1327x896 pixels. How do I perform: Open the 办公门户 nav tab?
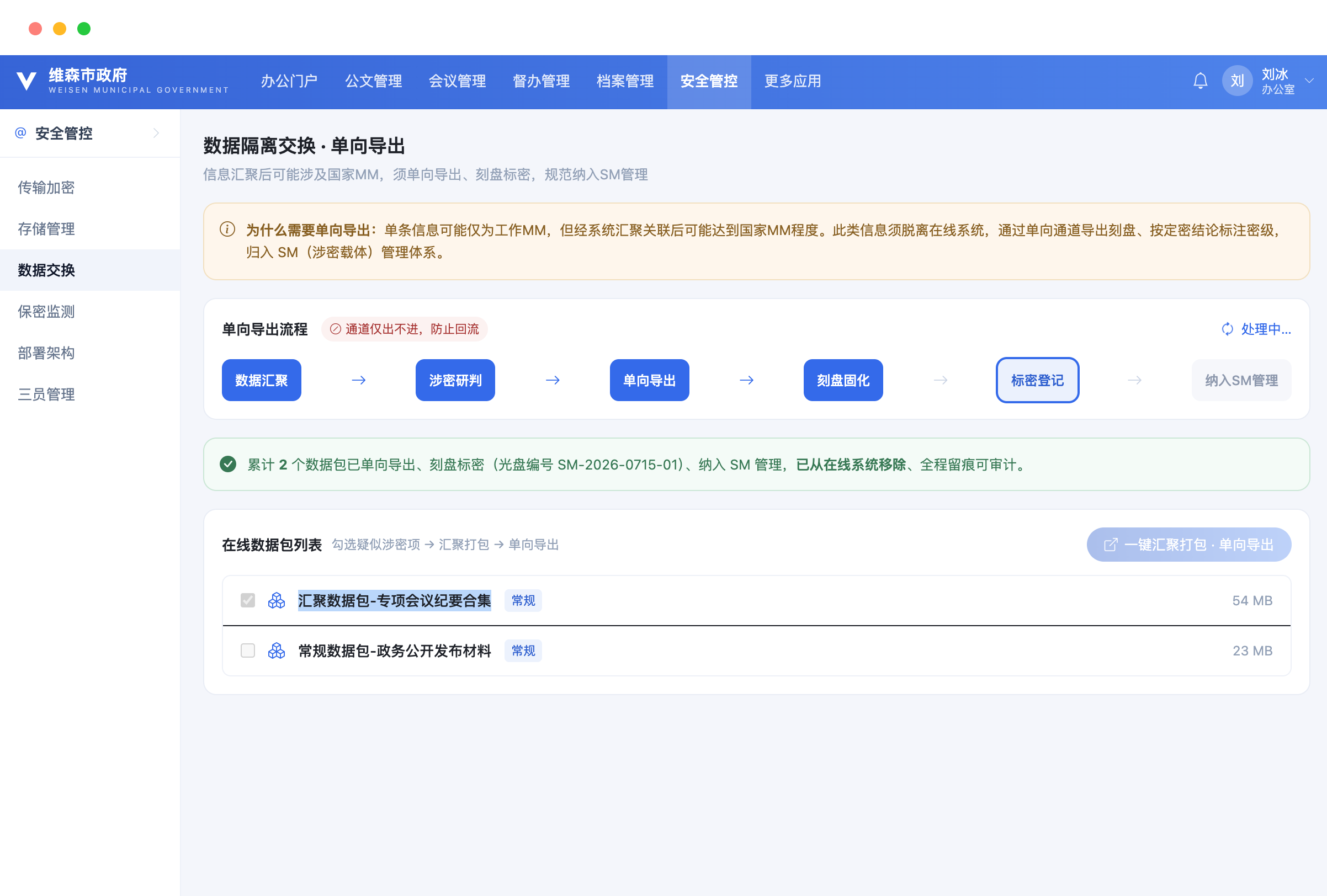tap(289, 81)
